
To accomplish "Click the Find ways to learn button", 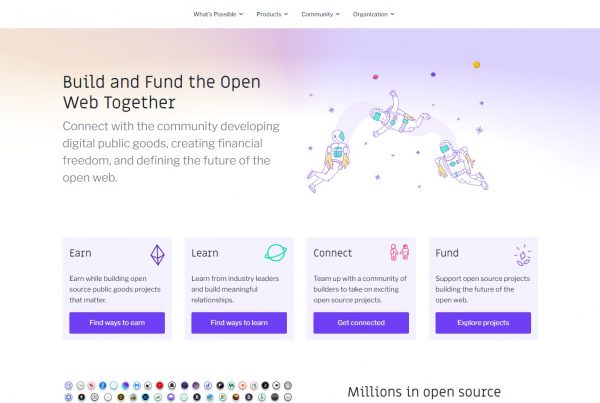I will click(x=239, y=323).
